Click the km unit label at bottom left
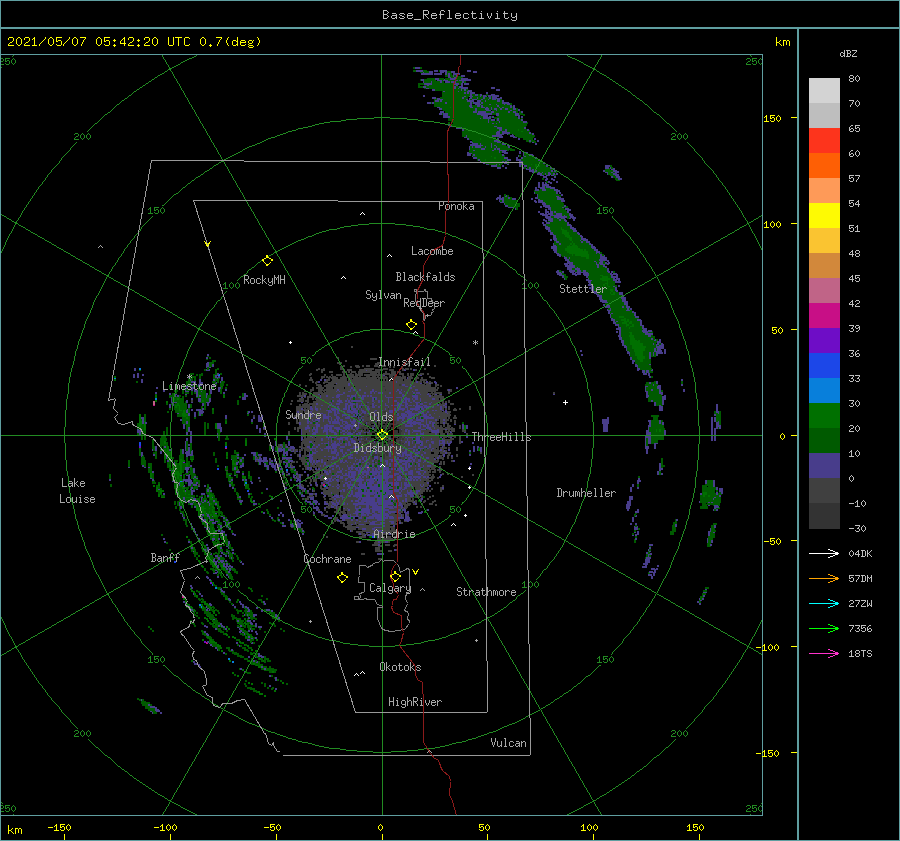The height and width of the screenshot is (841, 900). pyautogui.click(x=15, y=830)
